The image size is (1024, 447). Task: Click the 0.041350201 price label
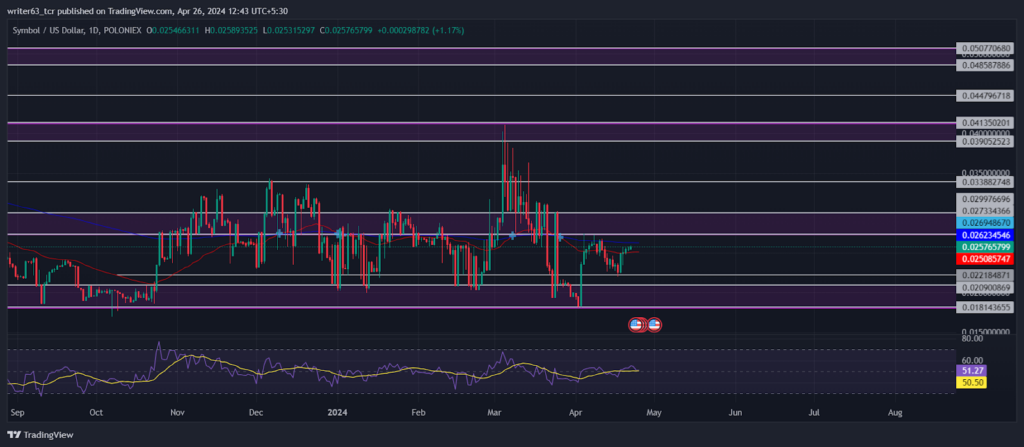click(987, 123)
